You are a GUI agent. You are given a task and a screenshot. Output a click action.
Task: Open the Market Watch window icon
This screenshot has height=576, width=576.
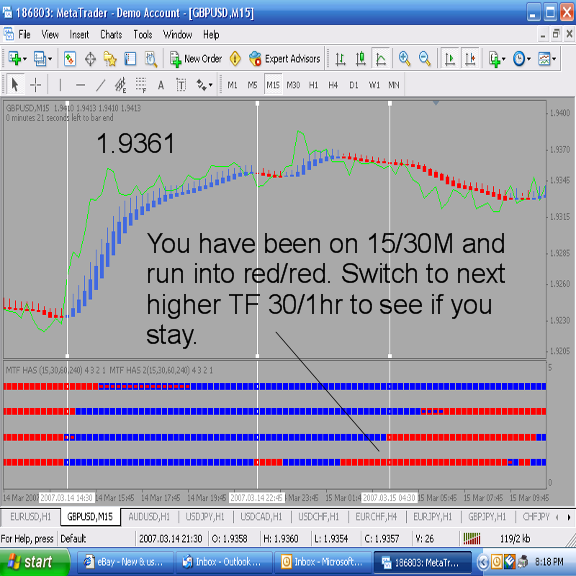click(70, 59)
